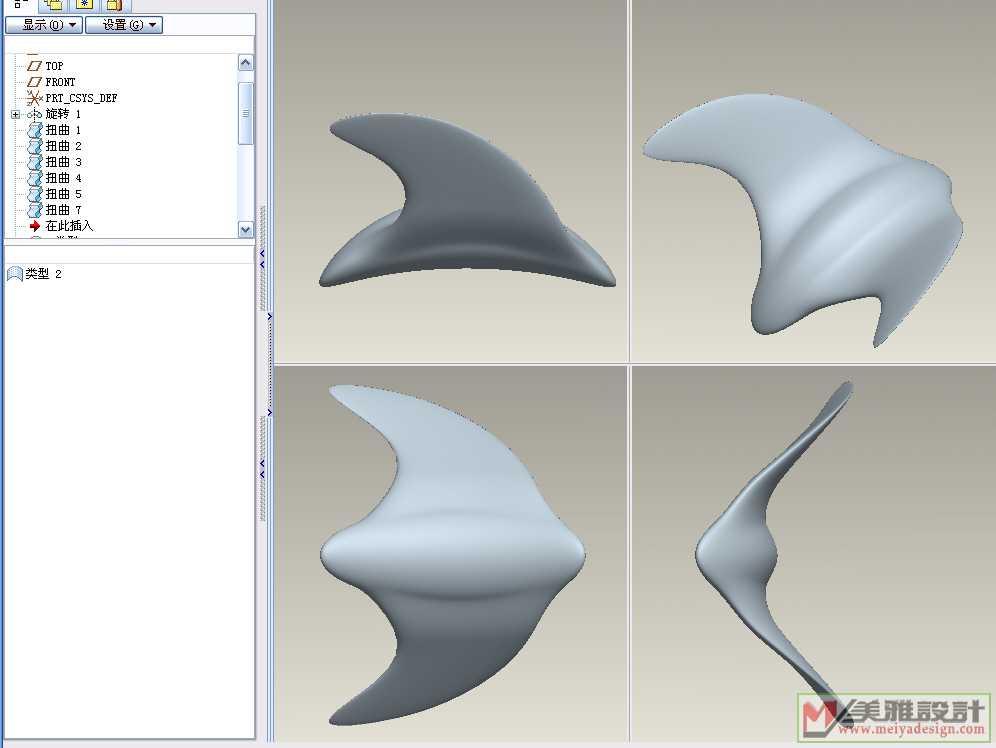Click model tree scroll up arrow
996x748 pixels.
(x=246, y=63)
